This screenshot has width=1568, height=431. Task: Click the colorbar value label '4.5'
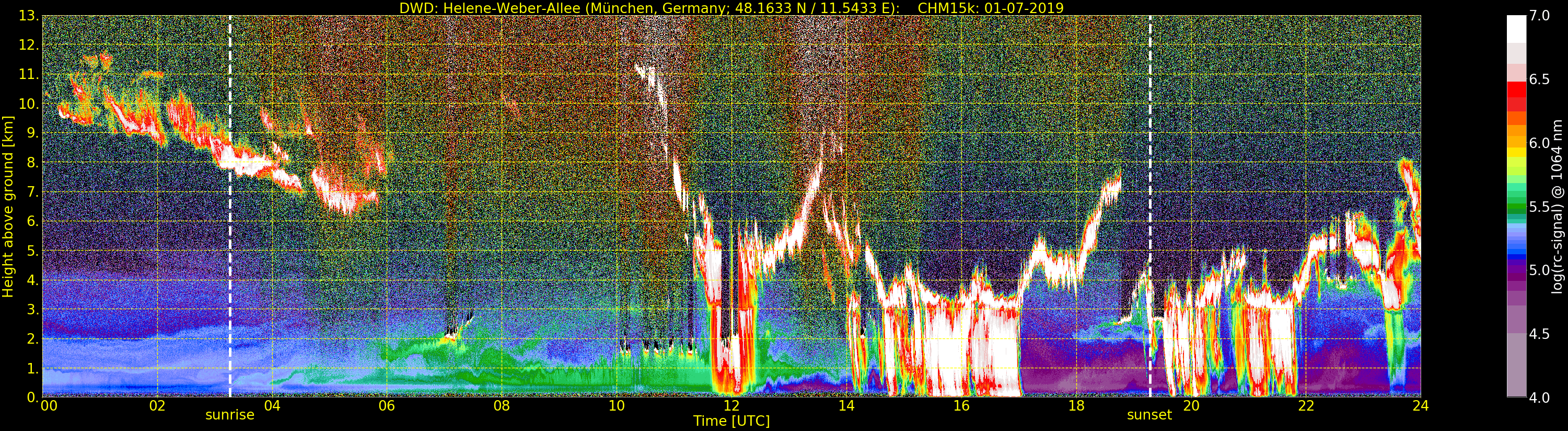pos(1540,334)
